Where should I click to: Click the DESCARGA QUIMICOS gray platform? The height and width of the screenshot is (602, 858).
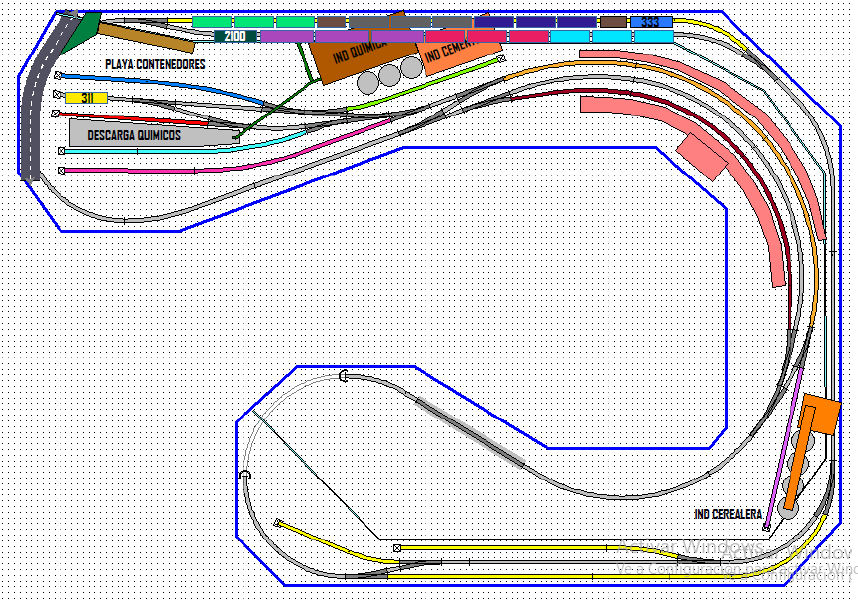[154, 133]
